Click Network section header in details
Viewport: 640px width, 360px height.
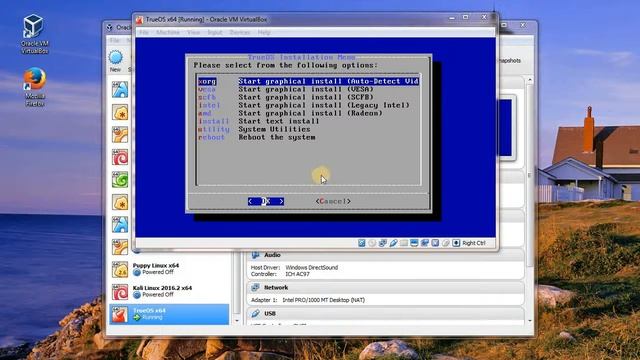[385, 287]
